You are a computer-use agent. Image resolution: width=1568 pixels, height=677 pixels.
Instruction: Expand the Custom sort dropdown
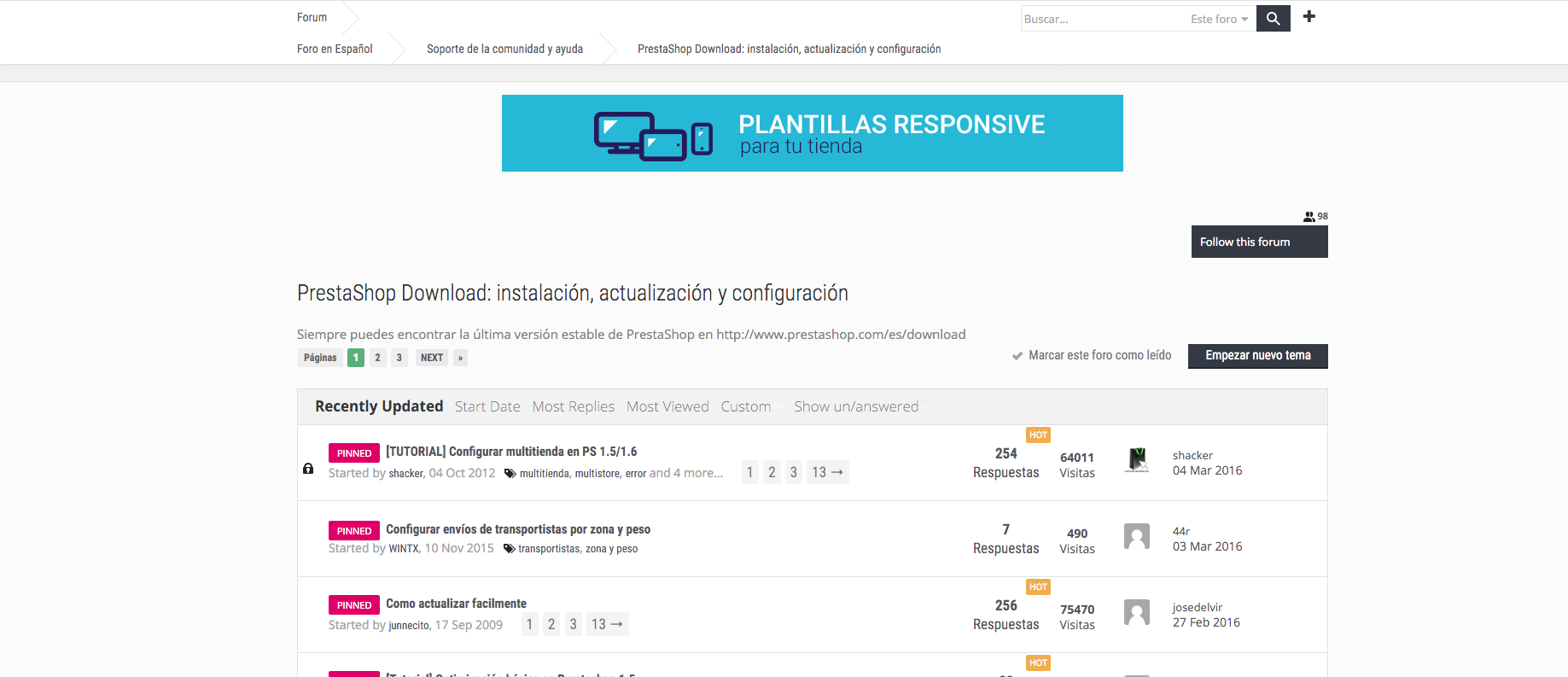(x=749, y=406)
